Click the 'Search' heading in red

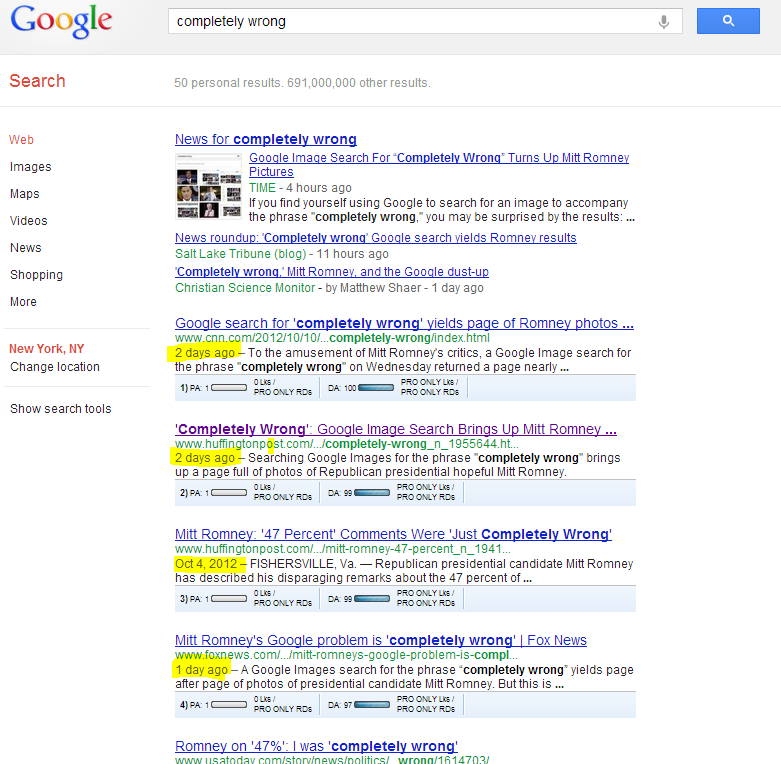[37, 81]
